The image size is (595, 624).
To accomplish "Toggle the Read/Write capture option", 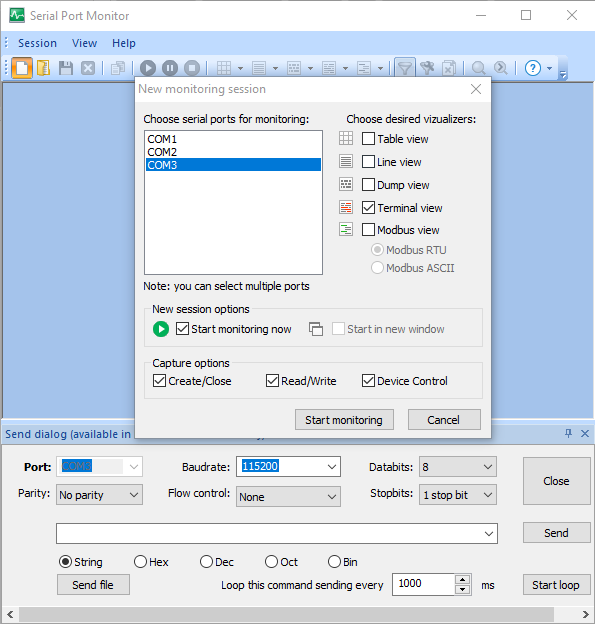I will (x=272, y=381).
